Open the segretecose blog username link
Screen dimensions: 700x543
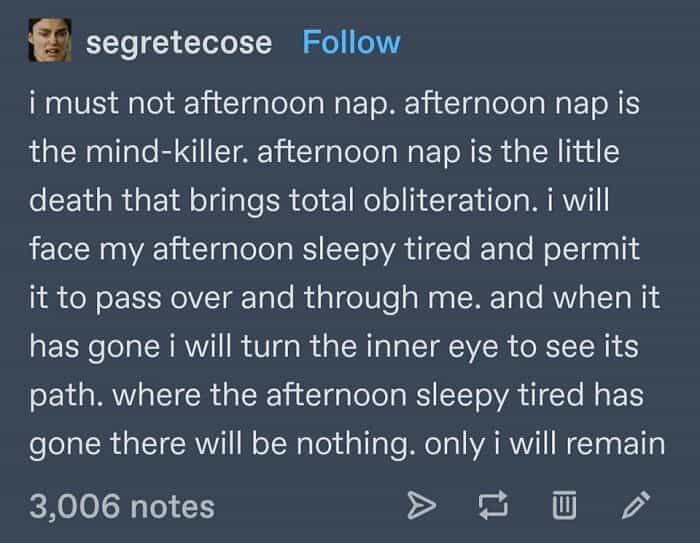pos(178,43)
